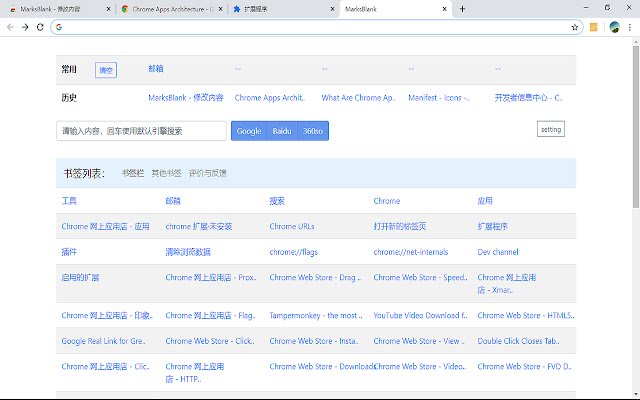640x400 pixels.
Task: Open Chrome Web Store - FVD D.. bookmark
Action: [524, 367]
